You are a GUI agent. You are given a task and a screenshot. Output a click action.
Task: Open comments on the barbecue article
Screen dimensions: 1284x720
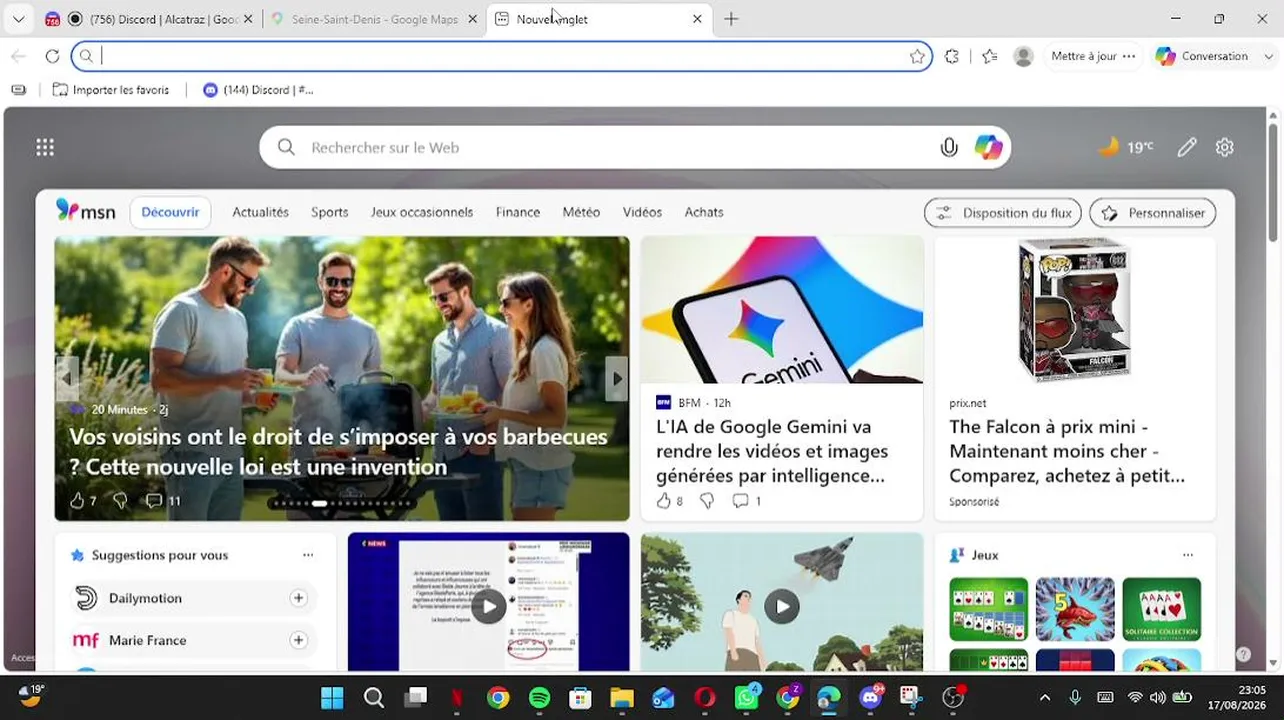tap(163, 501)
